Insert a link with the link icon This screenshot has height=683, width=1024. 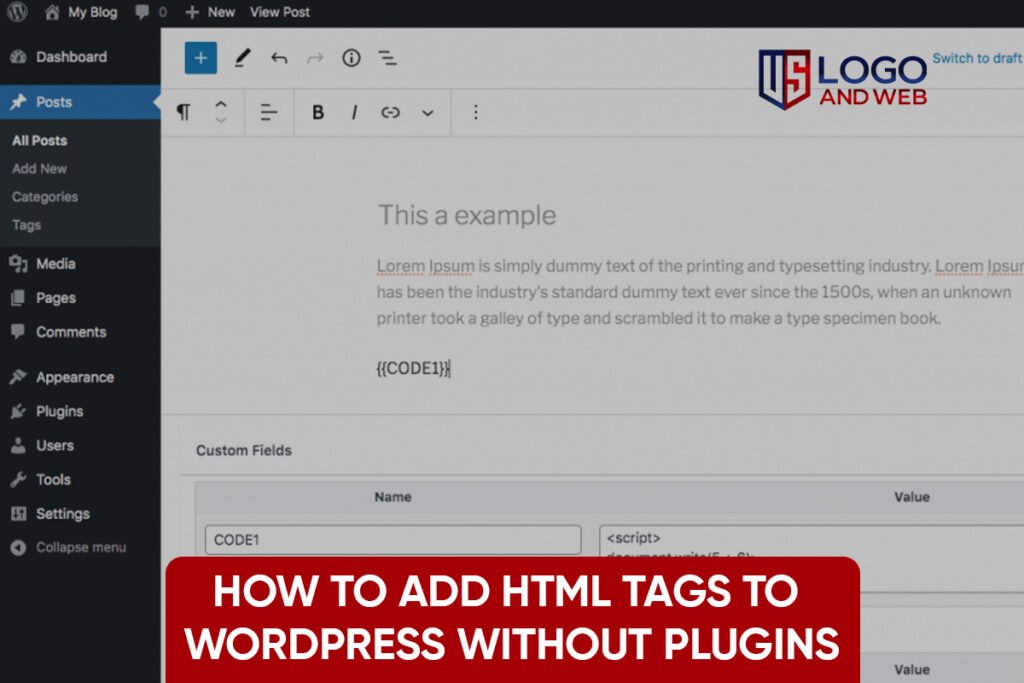click(390, 112)
